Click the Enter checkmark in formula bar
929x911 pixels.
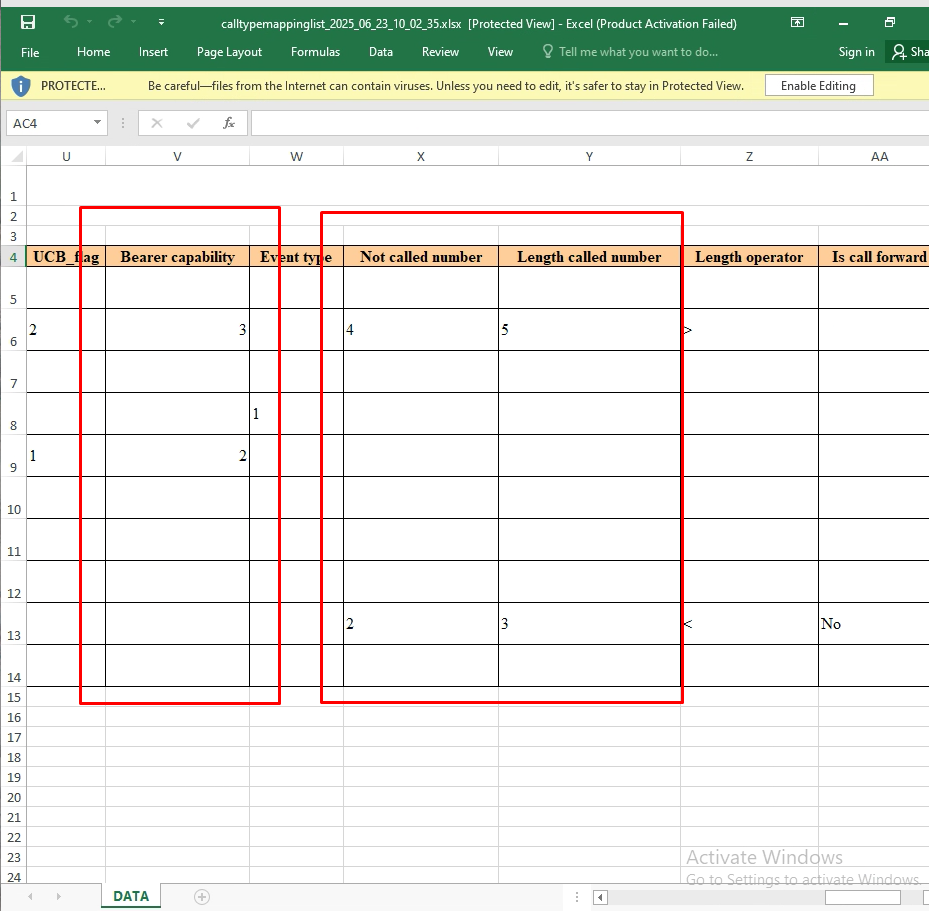tap(193, 123)
